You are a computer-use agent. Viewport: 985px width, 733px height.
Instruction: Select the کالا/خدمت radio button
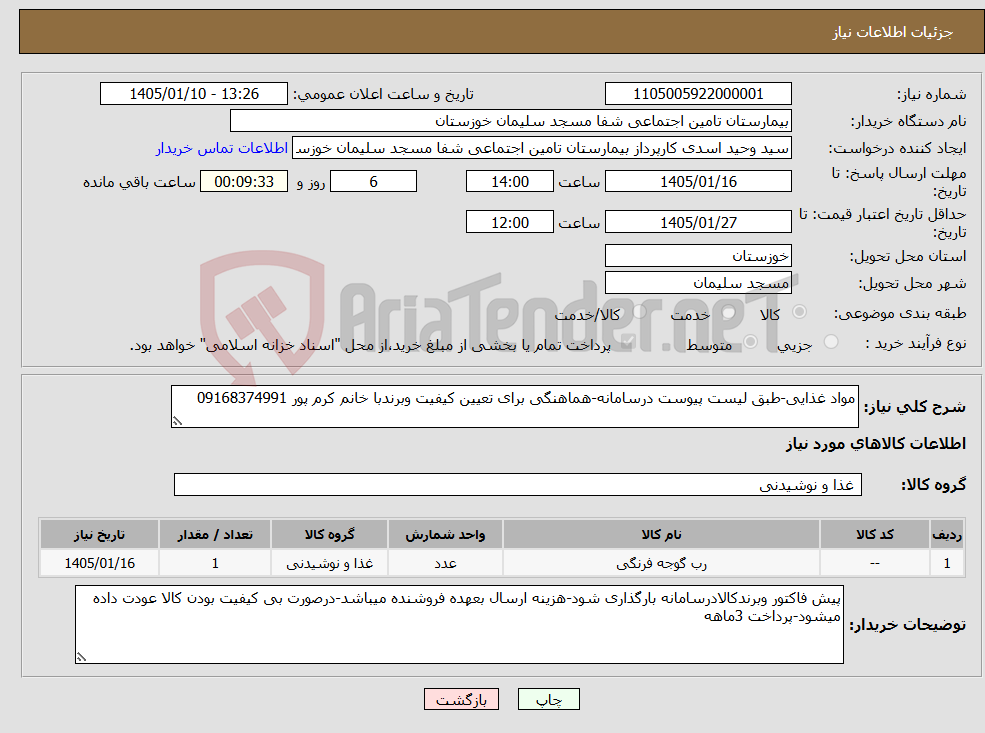click(639, 312)
